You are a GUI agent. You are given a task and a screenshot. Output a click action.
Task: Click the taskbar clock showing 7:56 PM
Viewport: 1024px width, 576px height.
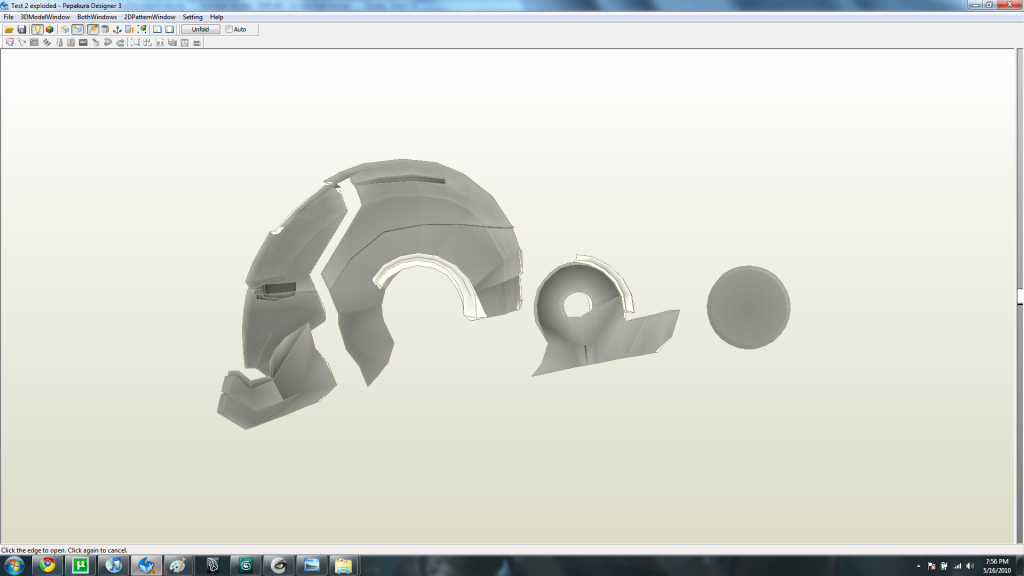click(997, 566)
